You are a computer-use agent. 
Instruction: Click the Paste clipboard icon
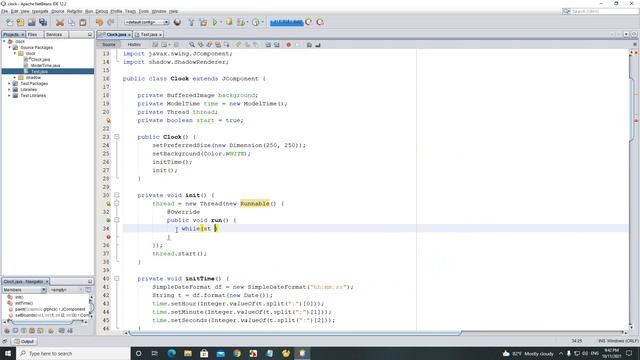click(x=83, y=22)
